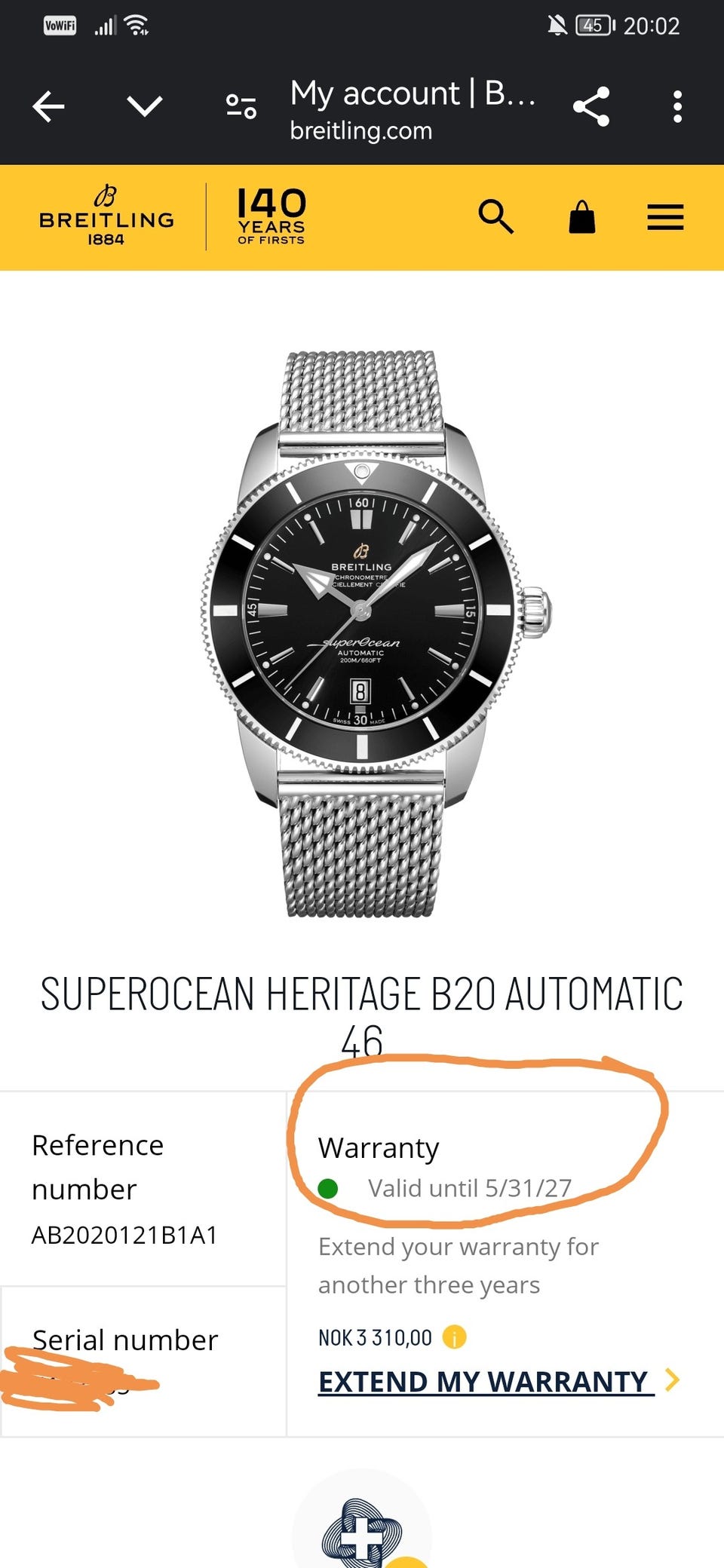The height and width of the screenshot is (1568, 724).
Task: Tap the browser URL breitling.com
Action: (360, 131)
